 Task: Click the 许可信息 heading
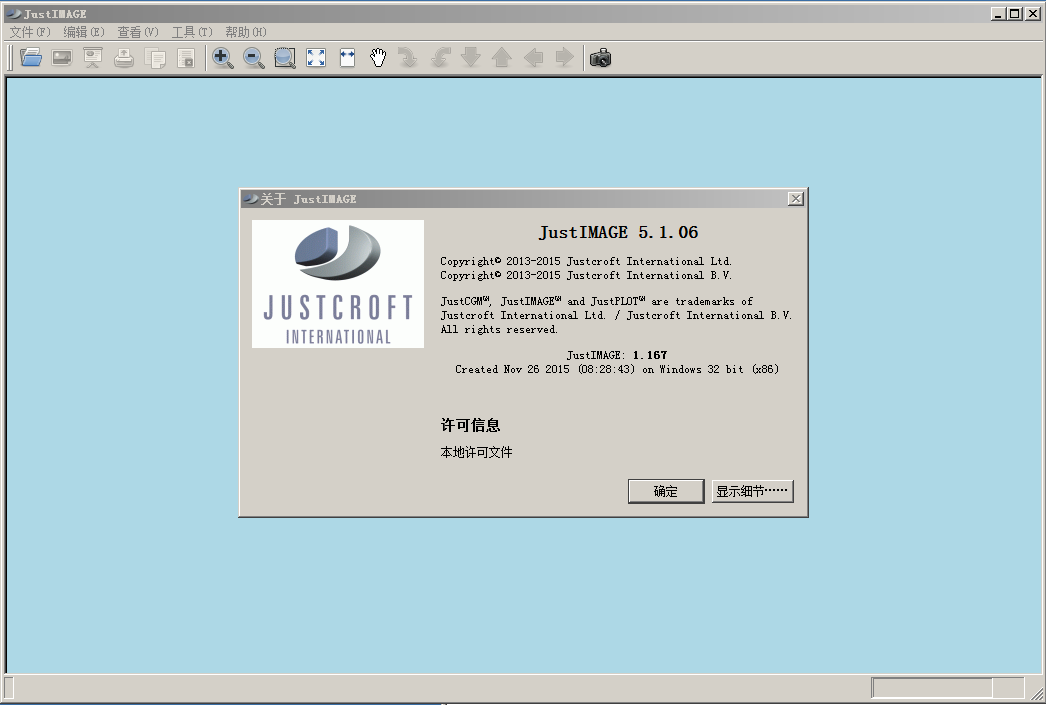point(470,425)
